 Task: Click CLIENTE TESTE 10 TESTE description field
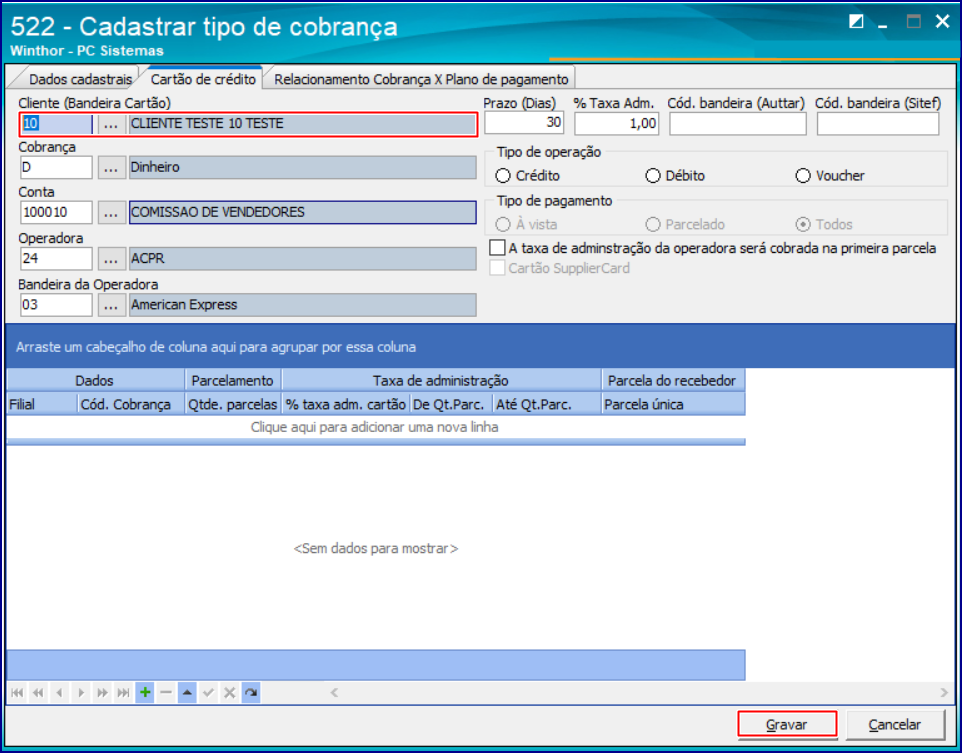coord(302,124)
